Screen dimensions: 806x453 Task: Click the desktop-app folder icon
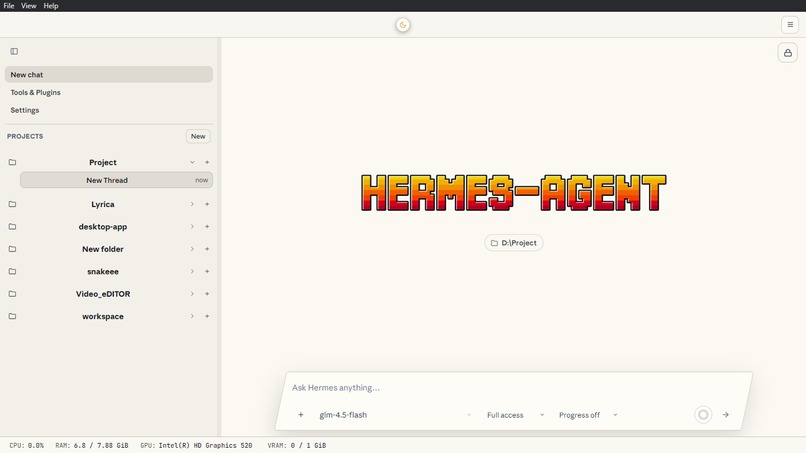[x=12, y=227]
